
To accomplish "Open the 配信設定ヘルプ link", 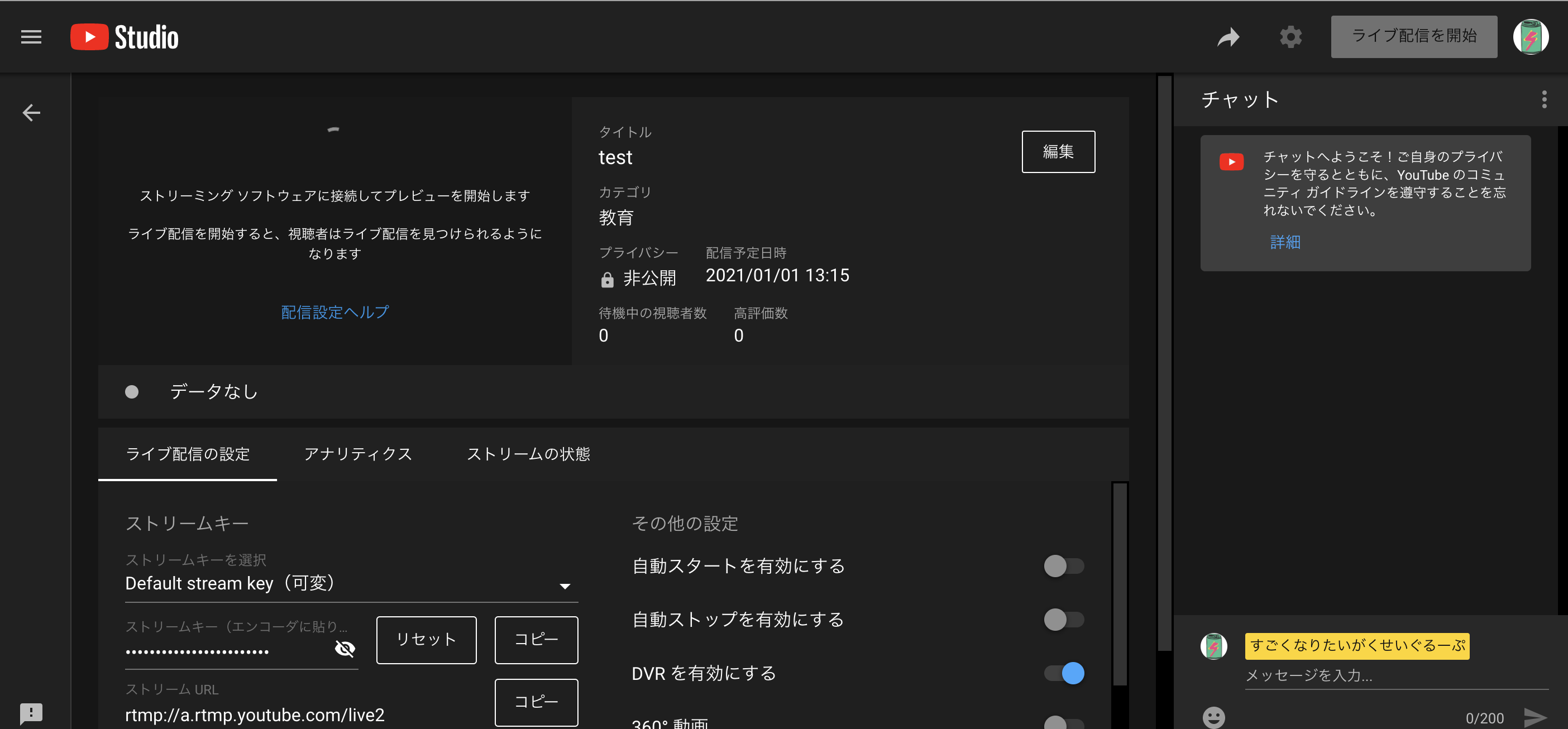I will (x=335, y=312).
